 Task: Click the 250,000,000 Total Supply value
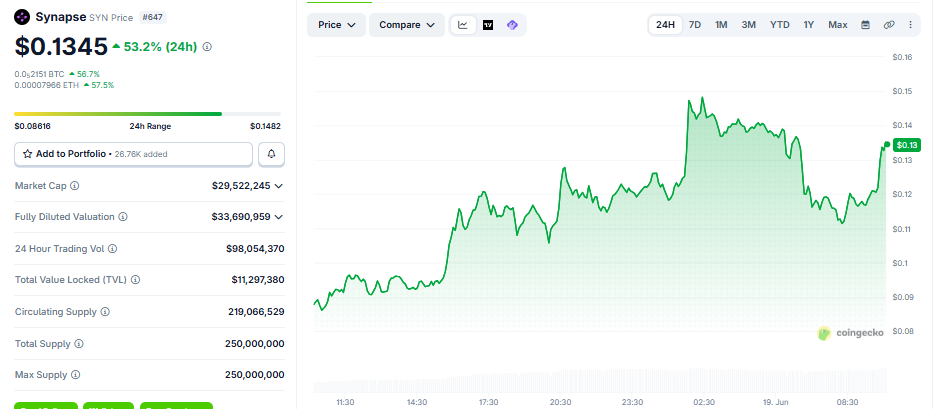point(254,344)
